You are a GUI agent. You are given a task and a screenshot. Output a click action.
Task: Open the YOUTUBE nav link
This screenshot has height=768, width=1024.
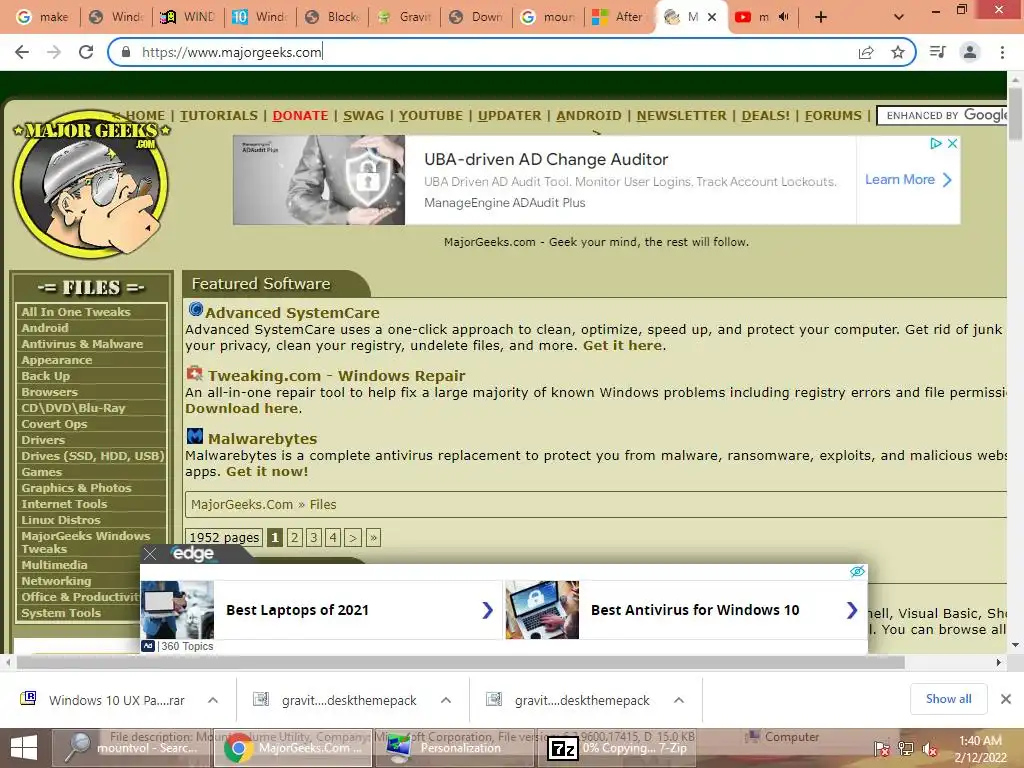tap(431, 116)
